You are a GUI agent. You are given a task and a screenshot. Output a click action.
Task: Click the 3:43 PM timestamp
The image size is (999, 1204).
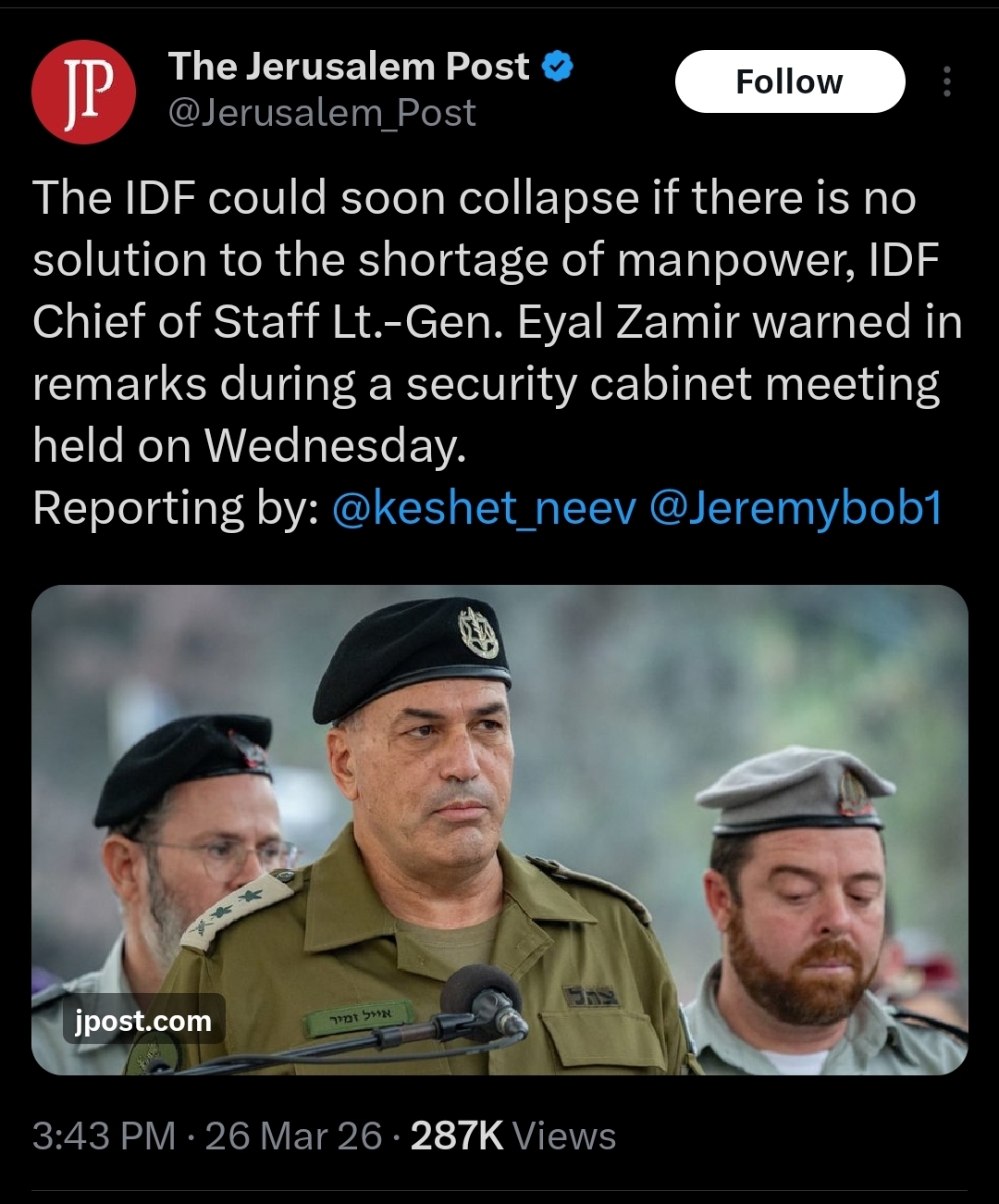[x=104, y=1136]
